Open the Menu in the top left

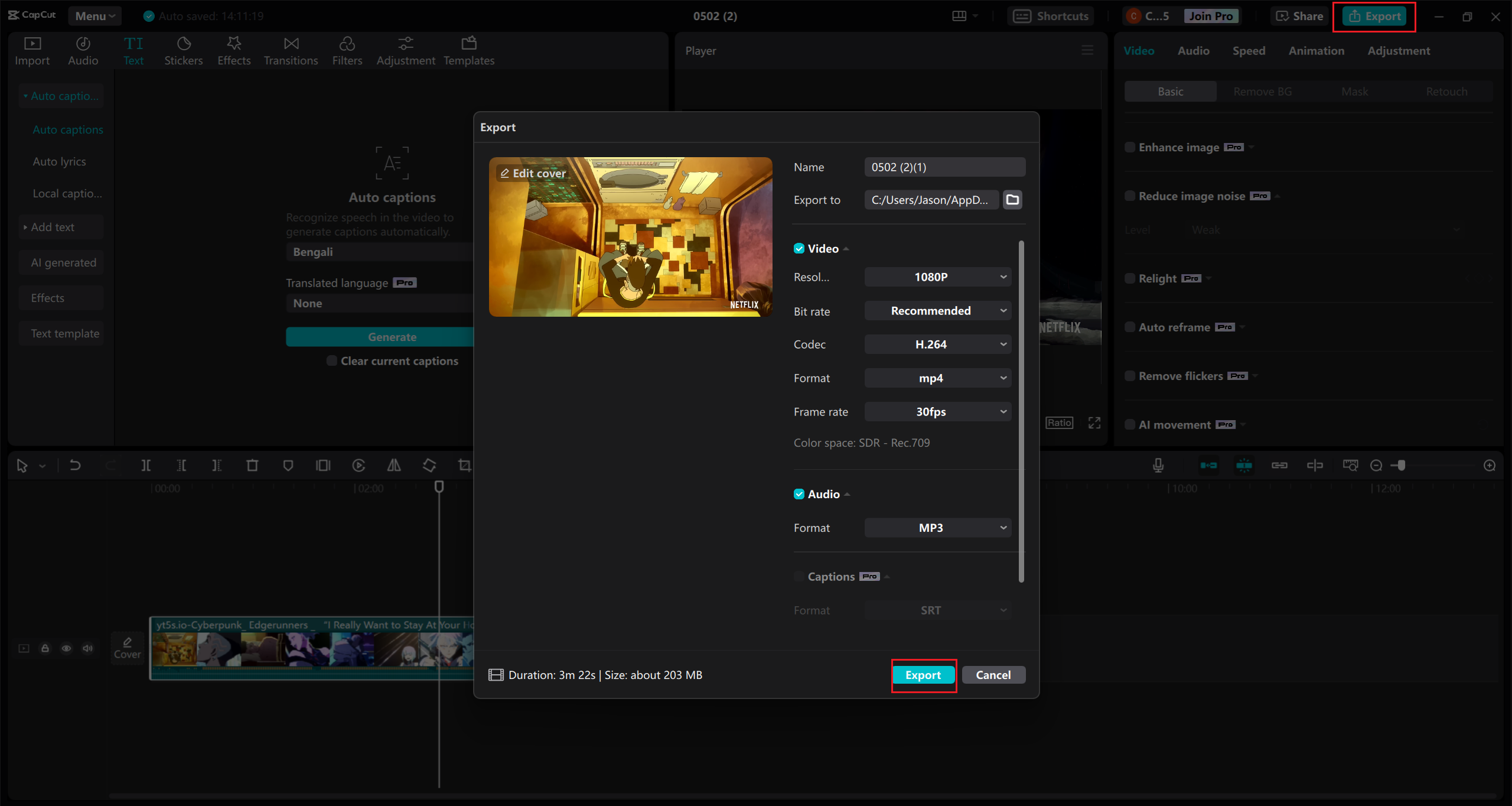pos(94,15)
